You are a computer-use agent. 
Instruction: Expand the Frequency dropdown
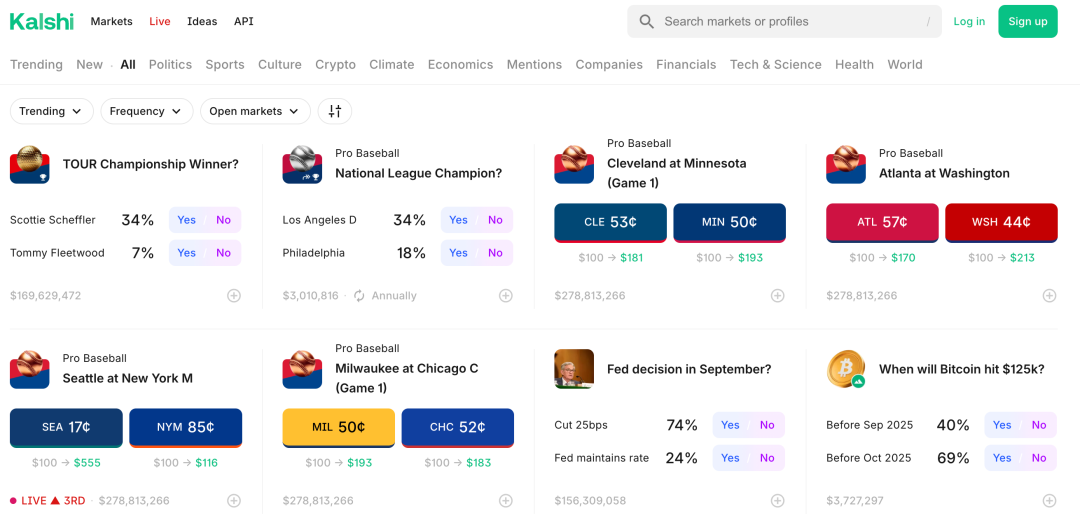pos(146,111)
